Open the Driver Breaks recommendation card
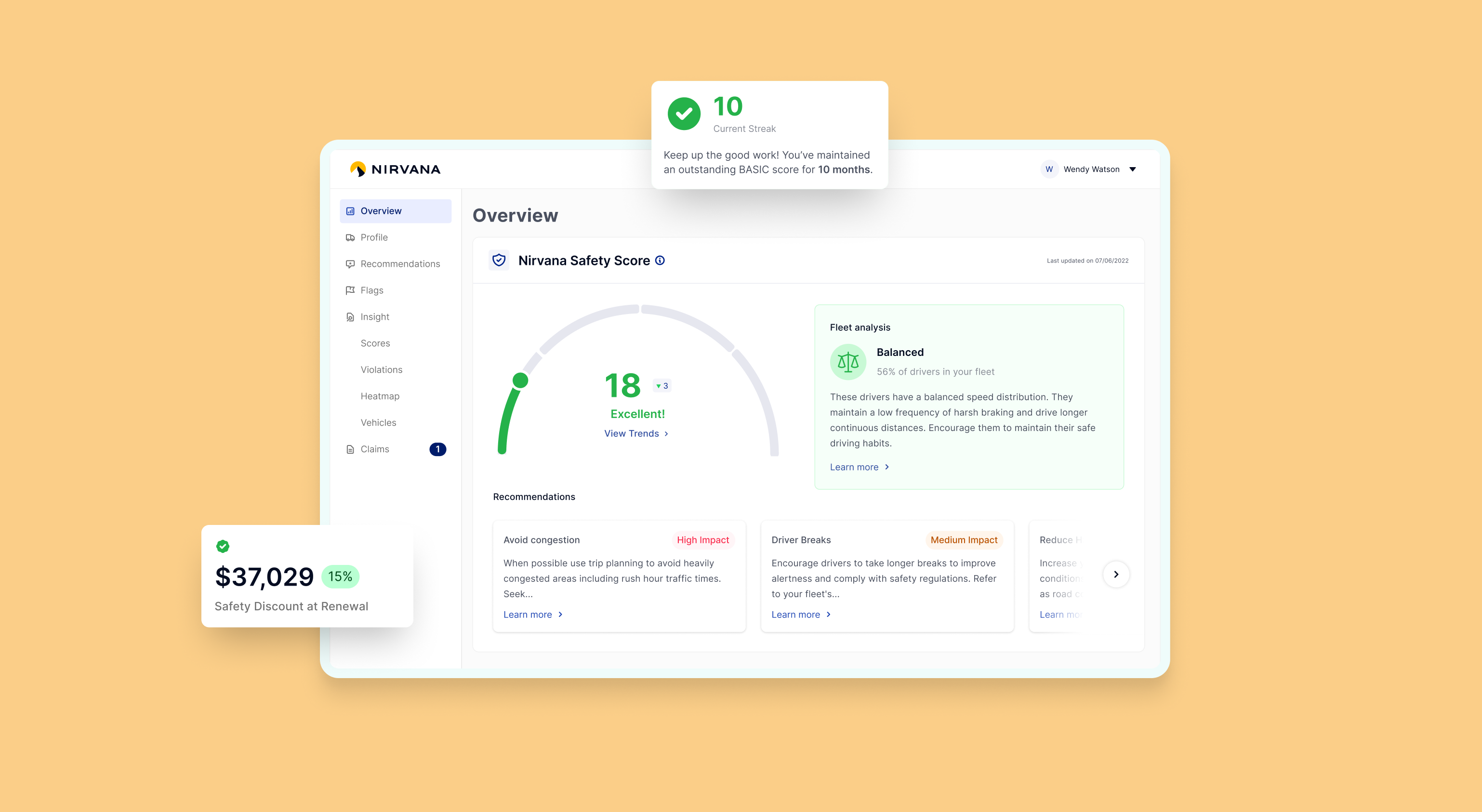Screen dimensions: 1482x812 coord(887,576)
